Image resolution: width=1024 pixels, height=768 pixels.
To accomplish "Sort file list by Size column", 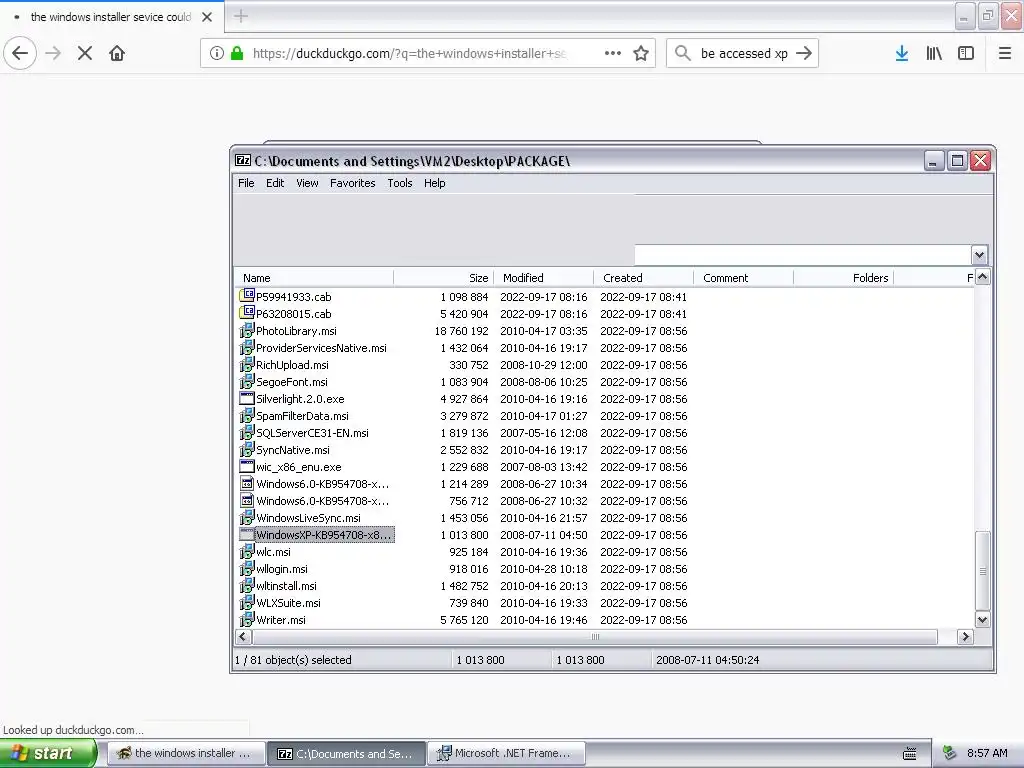I will (443, 278).
